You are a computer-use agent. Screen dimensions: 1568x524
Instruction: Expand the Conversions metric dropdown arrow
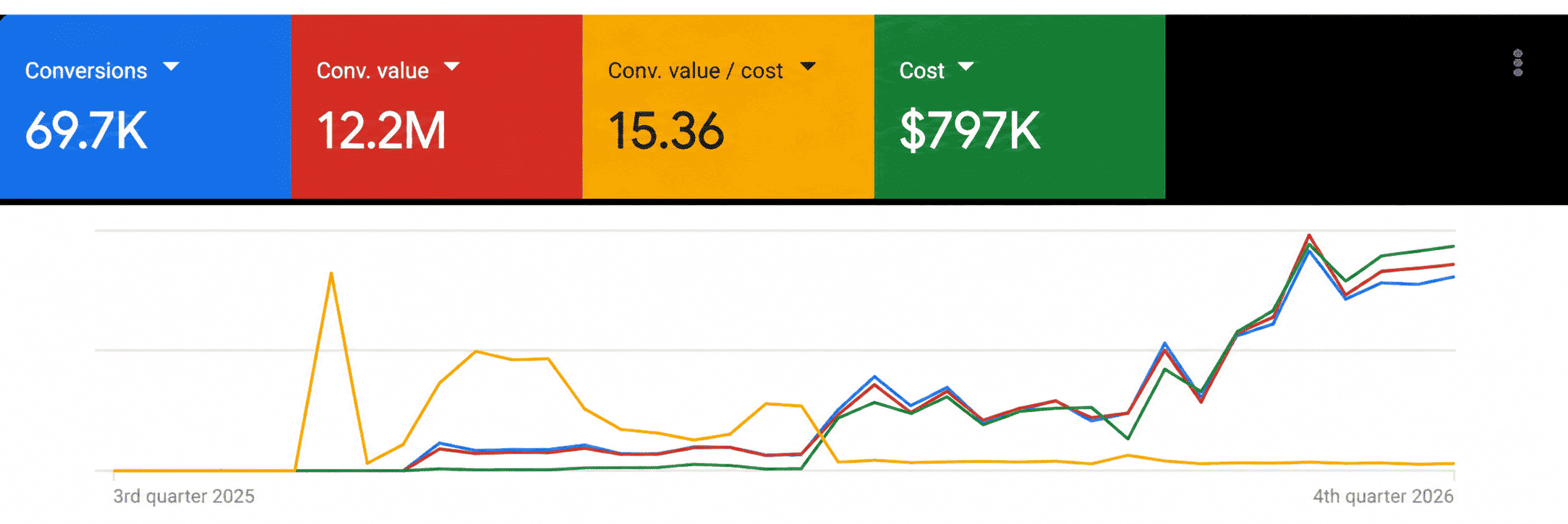coord(171,66)
